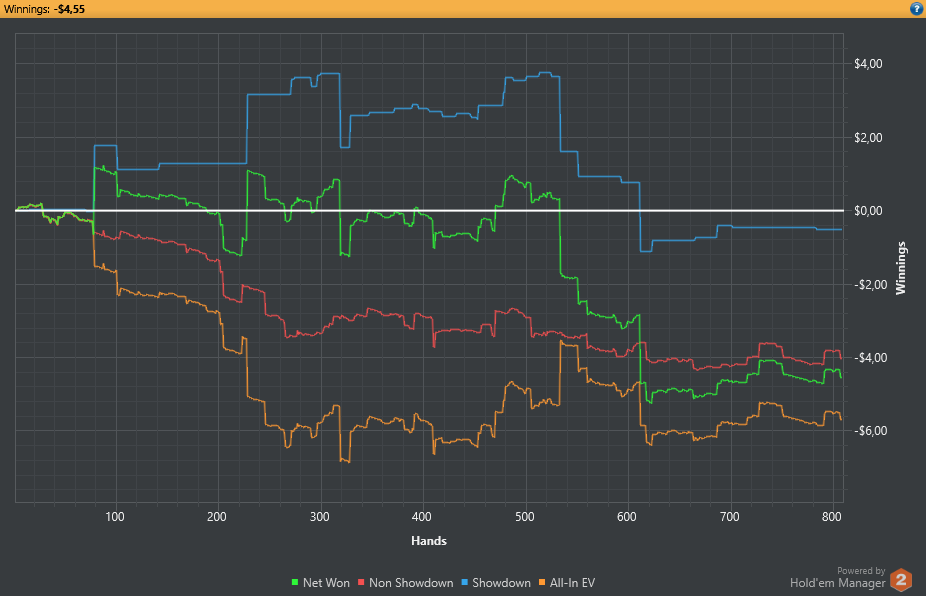This screenshot has width=926, height=596.
Task: Click the "800" hands axis label
Action: pos(832,517)
